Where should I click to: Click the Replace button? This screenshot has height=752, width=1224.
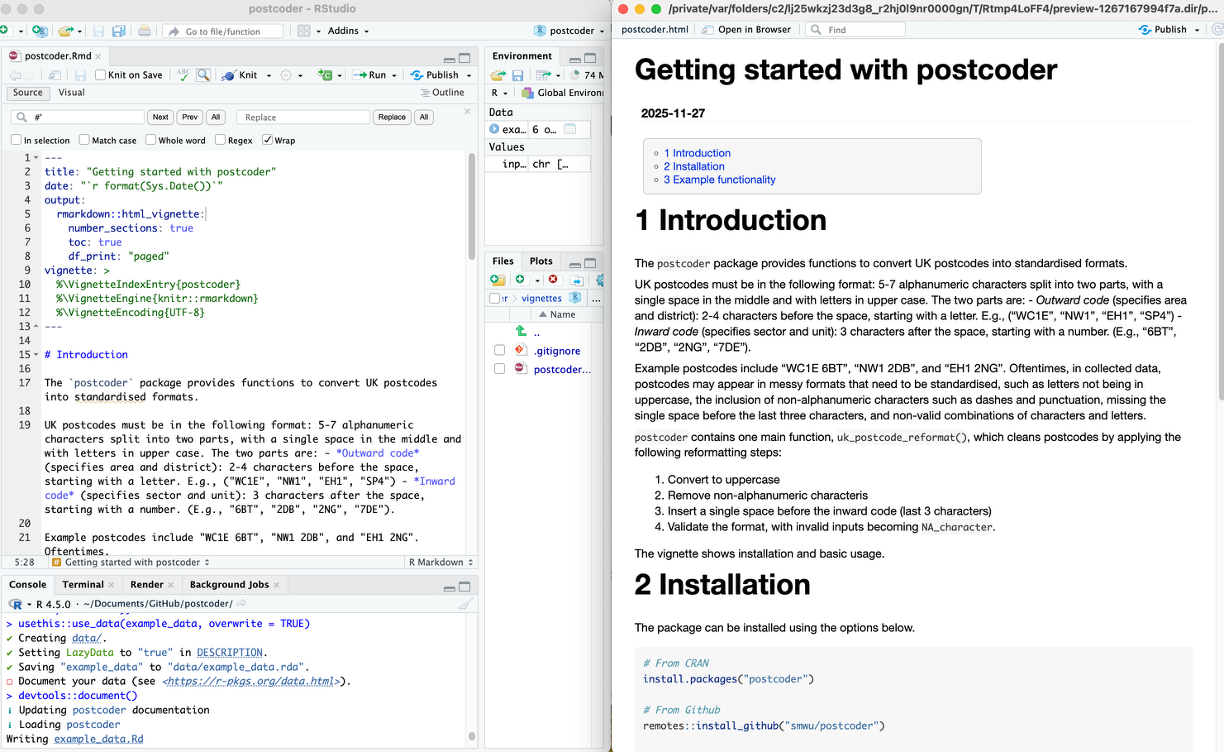pyautogui.click(x=392, y=117)
